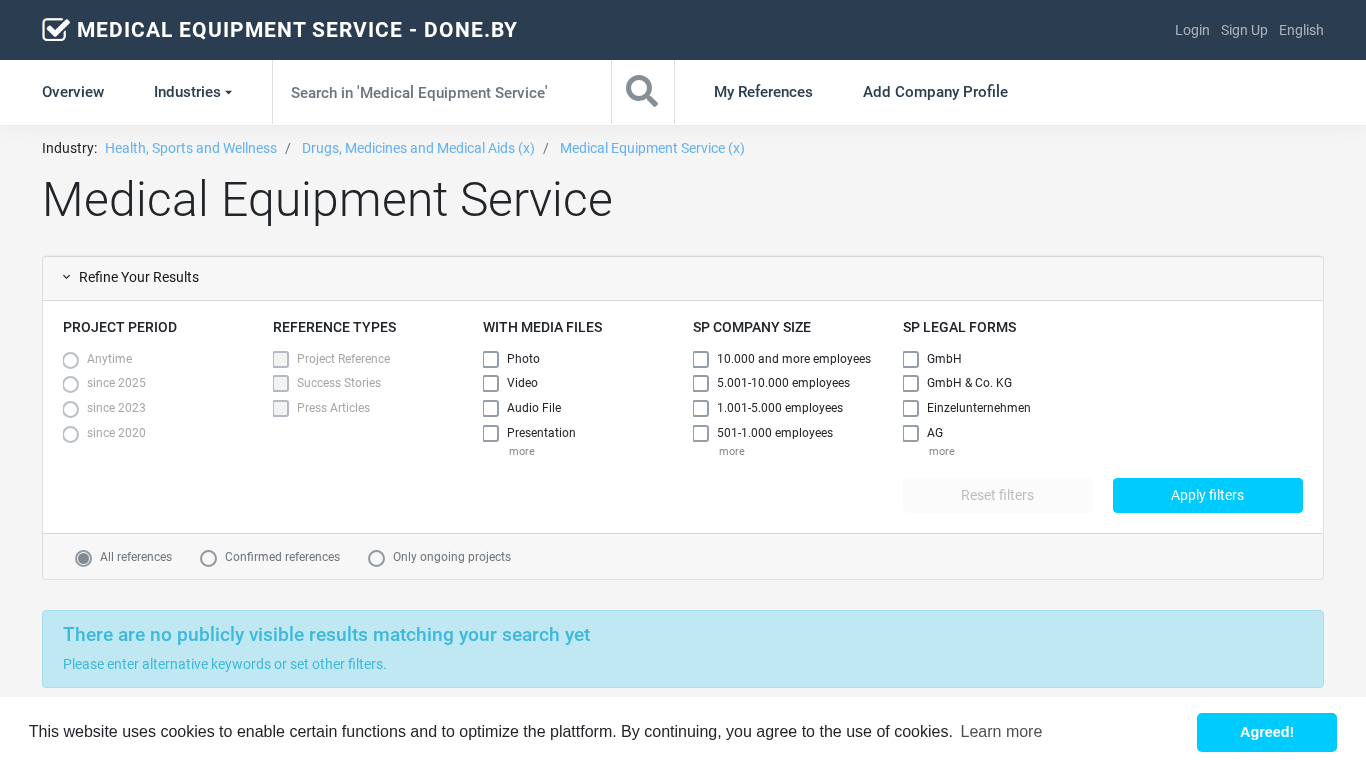Viewport: 1366px width, 768px height.
Task: Open the My References menu item
Action: click(x=763, y=92)
